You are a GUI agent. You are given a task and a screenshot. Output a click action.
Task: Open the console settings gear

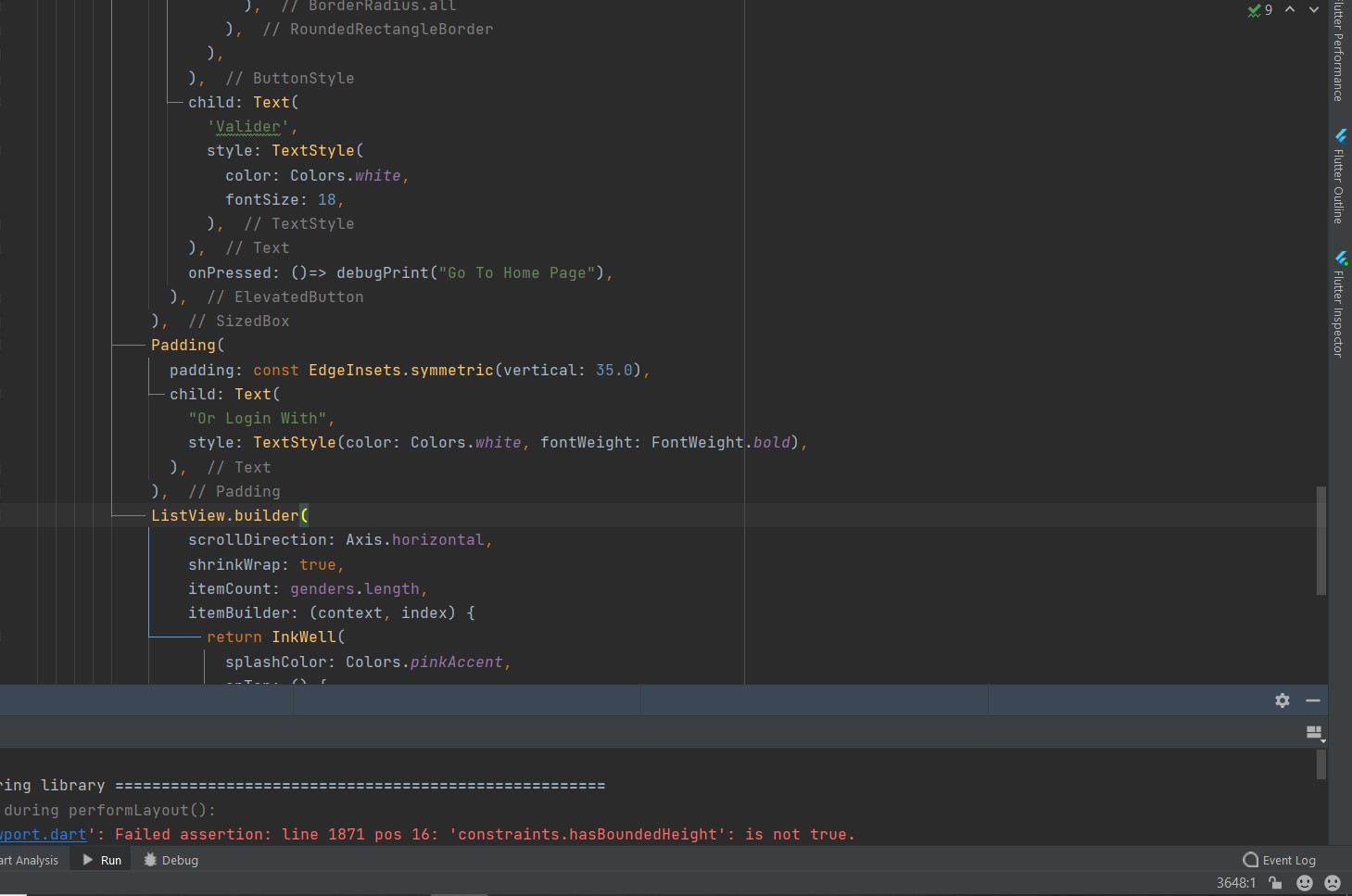[1283, 700]
